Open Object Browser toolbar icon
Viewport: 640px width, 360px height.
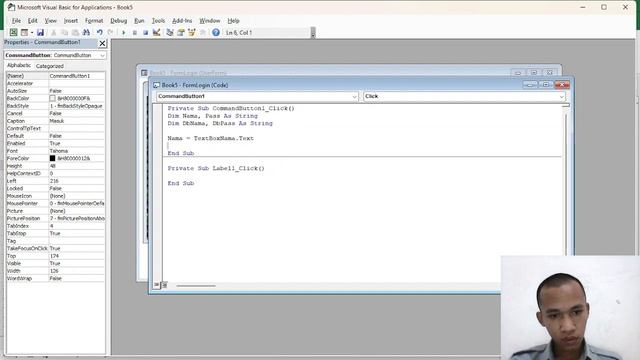click(x=191, y=32)
